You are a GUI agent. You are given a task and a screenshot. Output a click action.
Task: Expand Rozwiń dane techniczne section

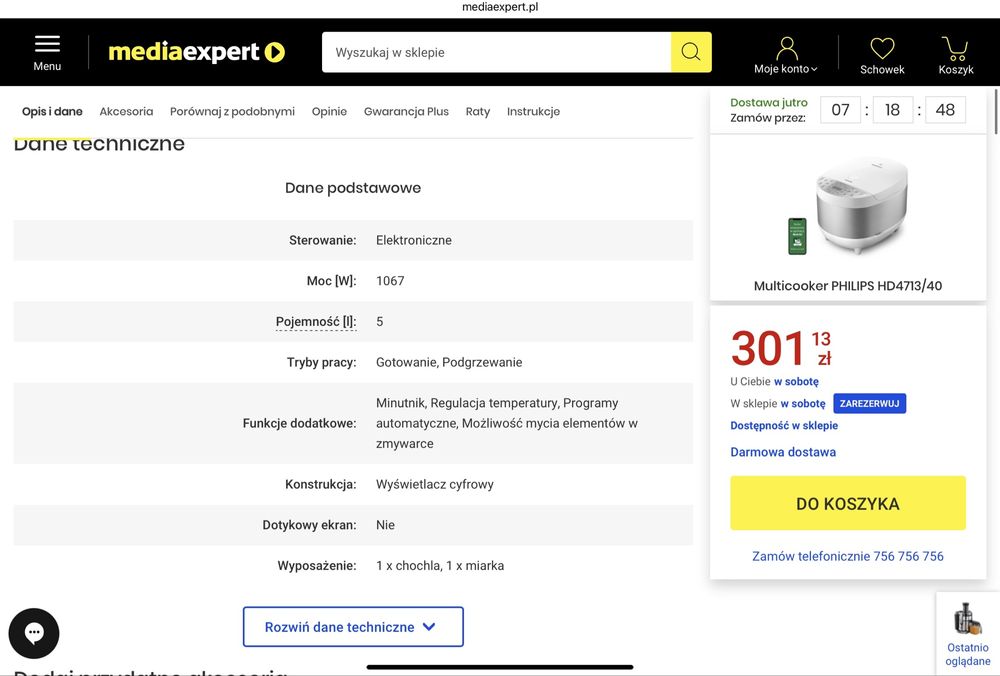coord(353,627)
